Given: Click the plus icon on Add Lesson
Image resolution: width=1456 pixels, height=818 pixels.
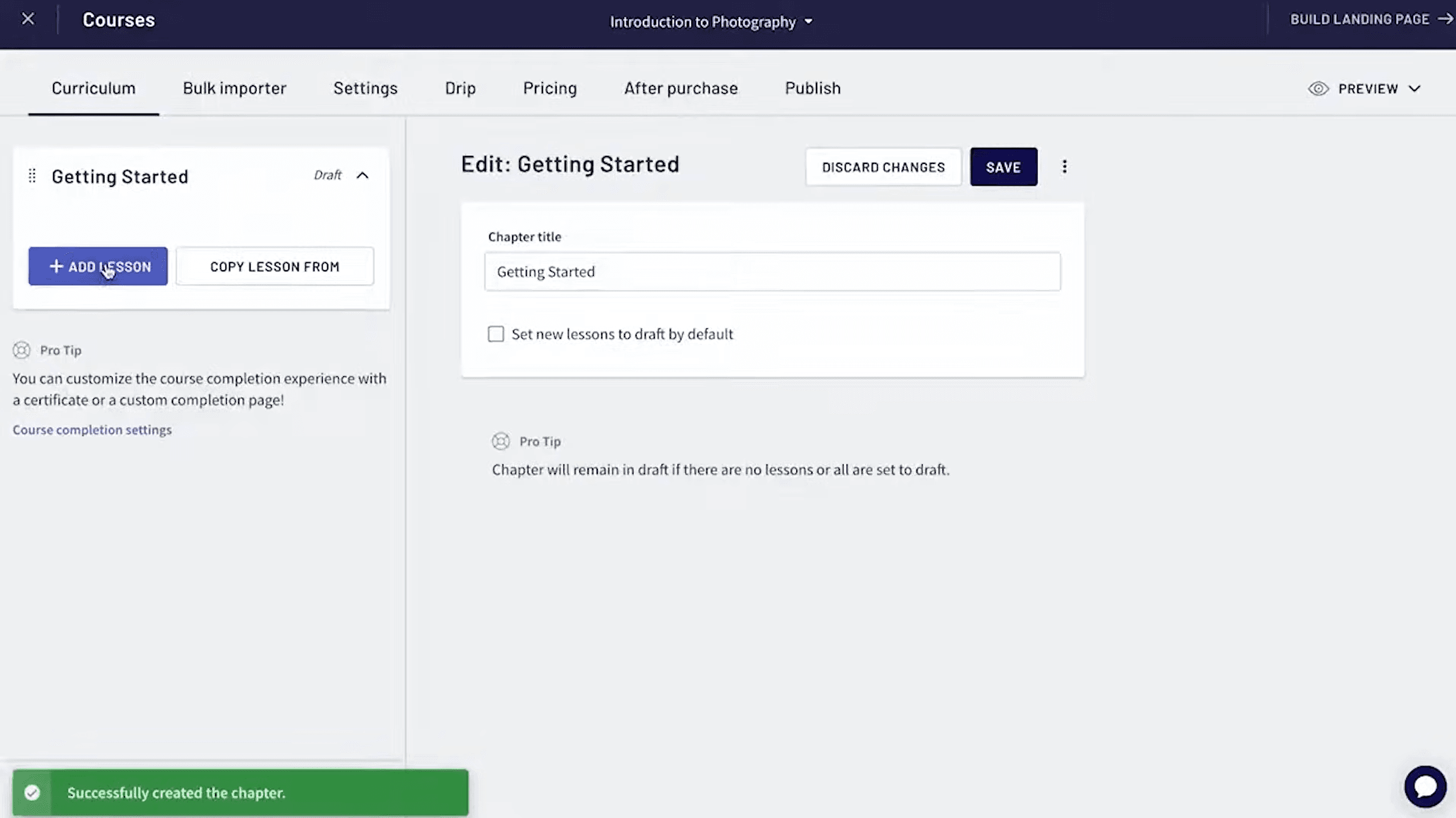Looking at the screenshot, I should coord(57,266).
